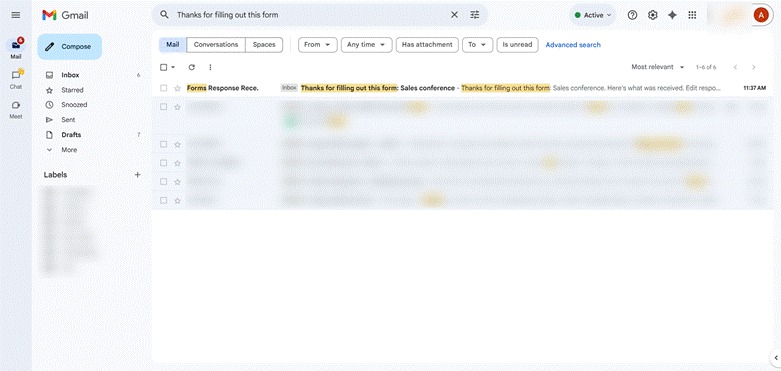Click the Gmail logo
This screenshot has height=371, width=781.
pyautogui.click(x=65, y=15)
